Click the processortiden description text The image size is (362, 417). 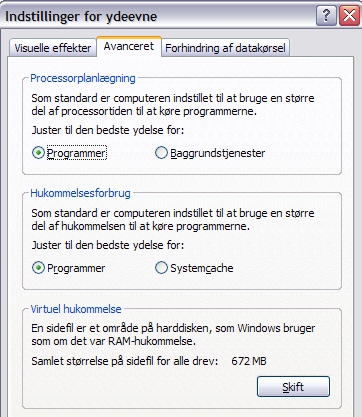click(x=173, y=105)
